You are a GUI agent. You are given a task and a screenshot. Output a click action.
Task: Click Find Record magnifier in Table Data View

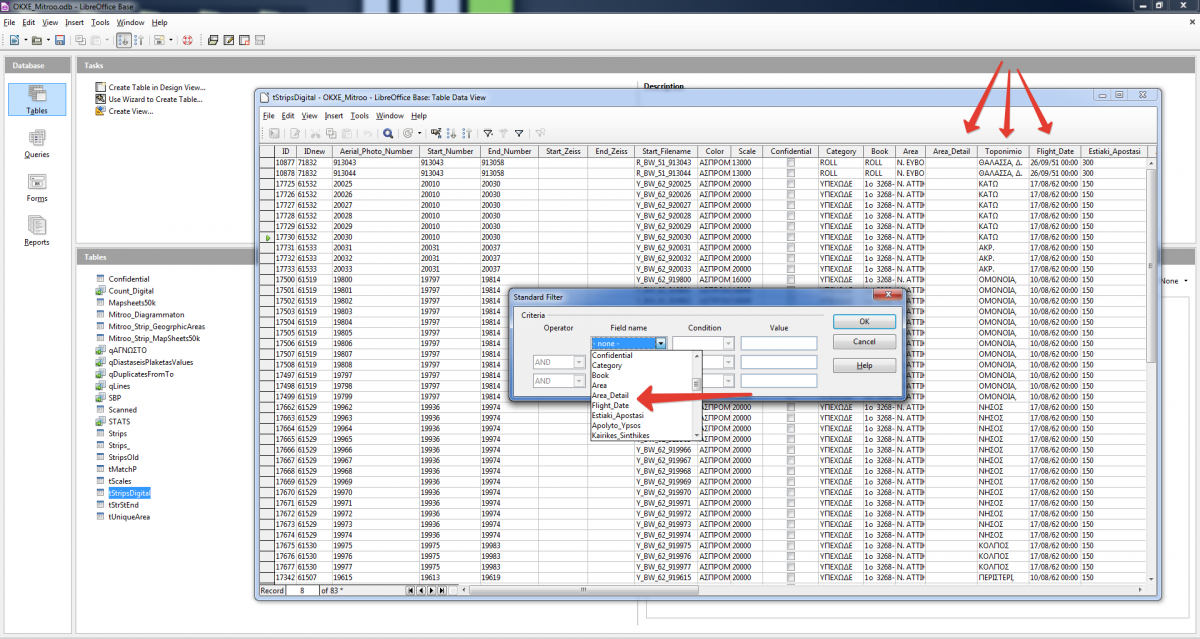tap(387, 133)
